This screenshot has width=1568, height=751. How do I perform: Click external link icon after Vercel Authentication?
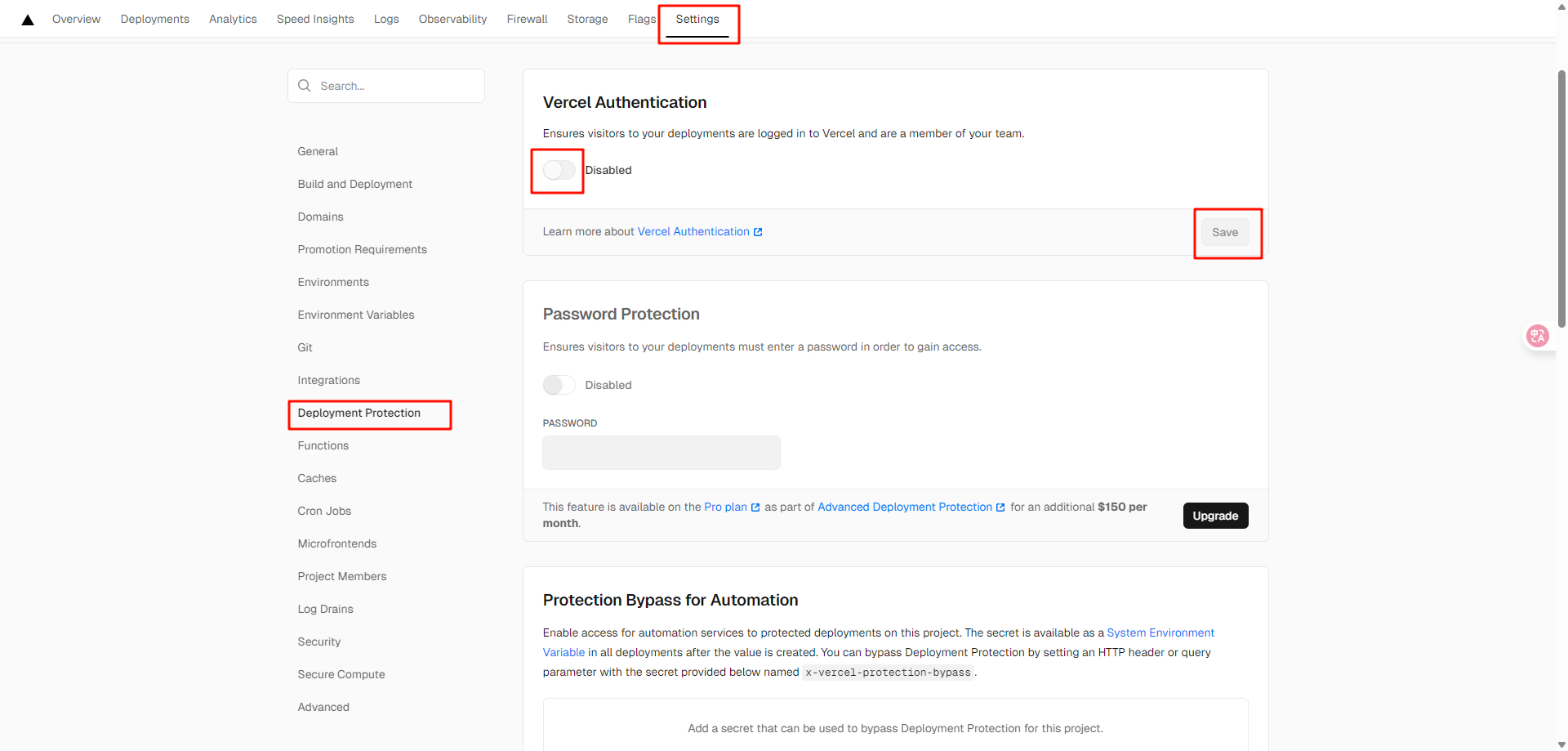(x=758, y=232)
